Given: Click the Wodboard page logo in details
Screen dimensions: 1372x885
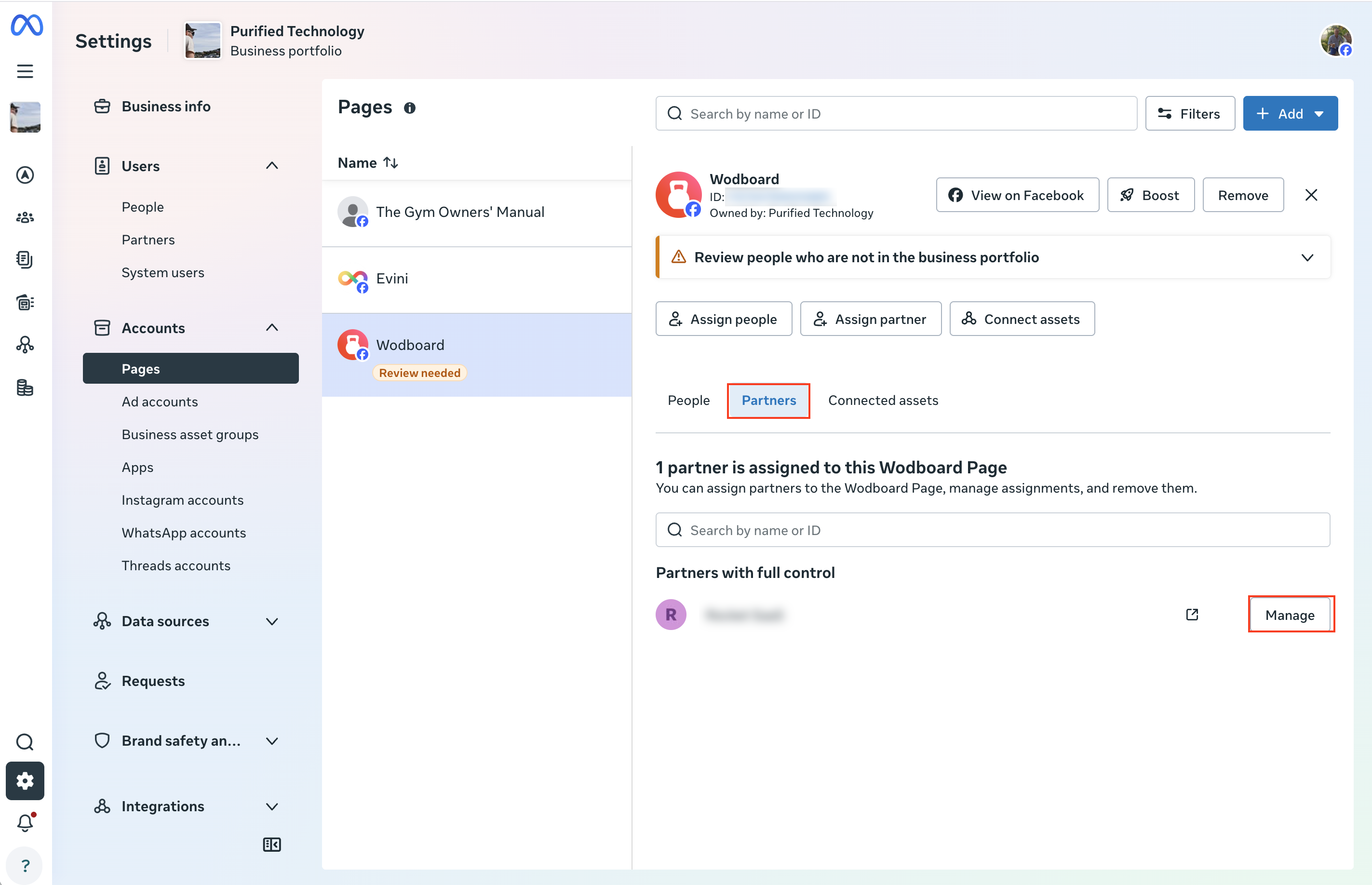Looking at the screenshot, I should (678, 195).
